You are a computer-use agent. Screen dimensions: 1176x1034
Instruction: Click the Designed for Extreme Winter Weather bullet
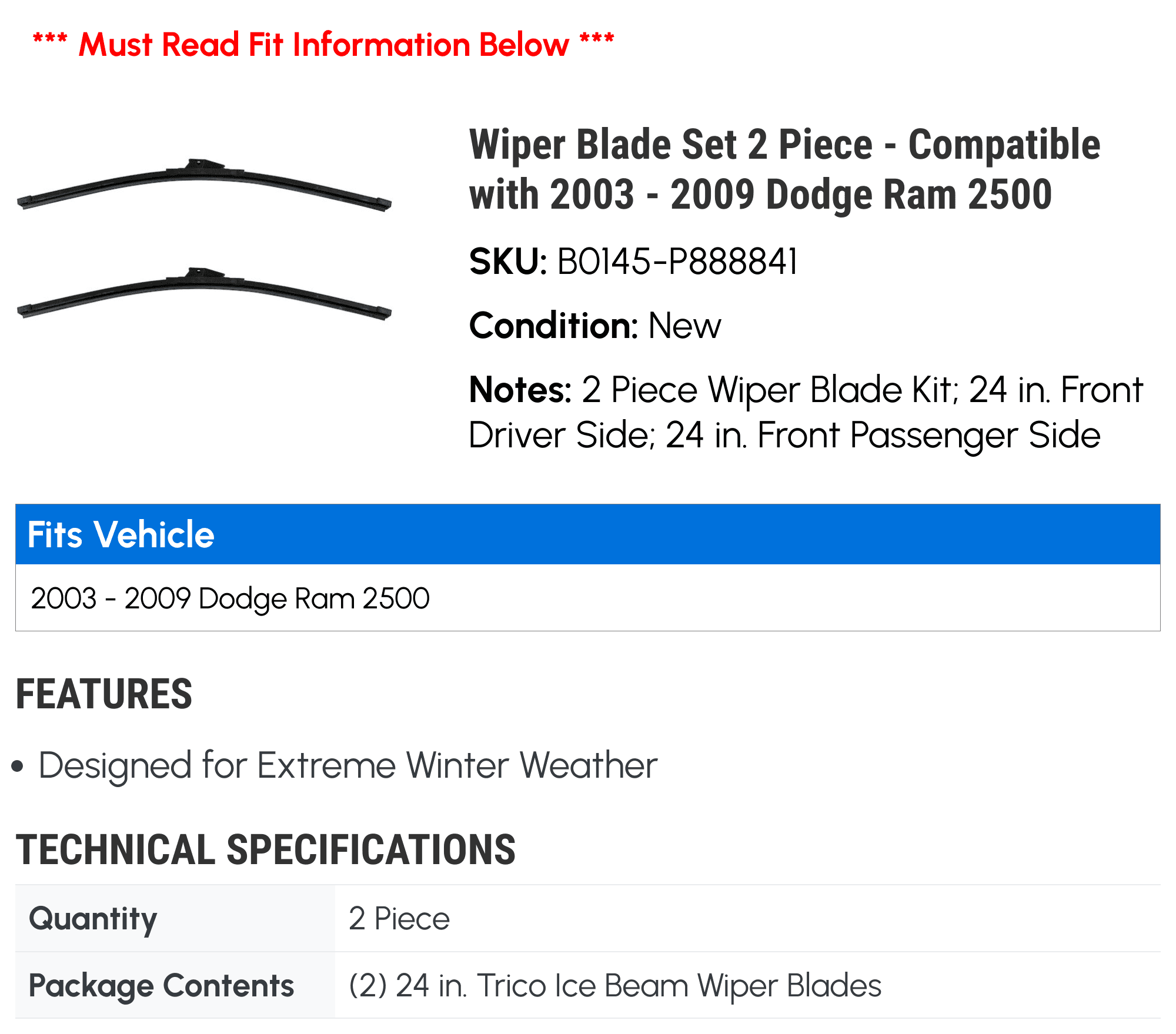(348, 765)
